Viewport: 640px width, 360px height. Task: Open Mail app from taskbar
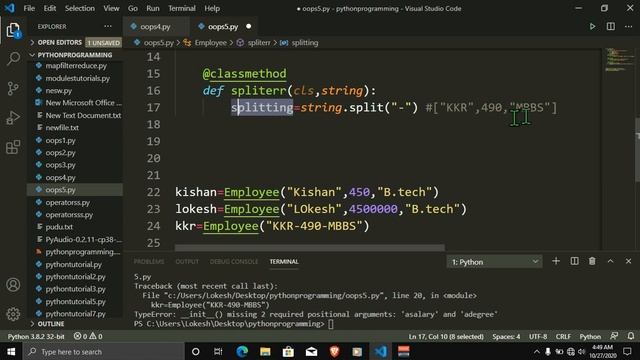click(311, 351)
